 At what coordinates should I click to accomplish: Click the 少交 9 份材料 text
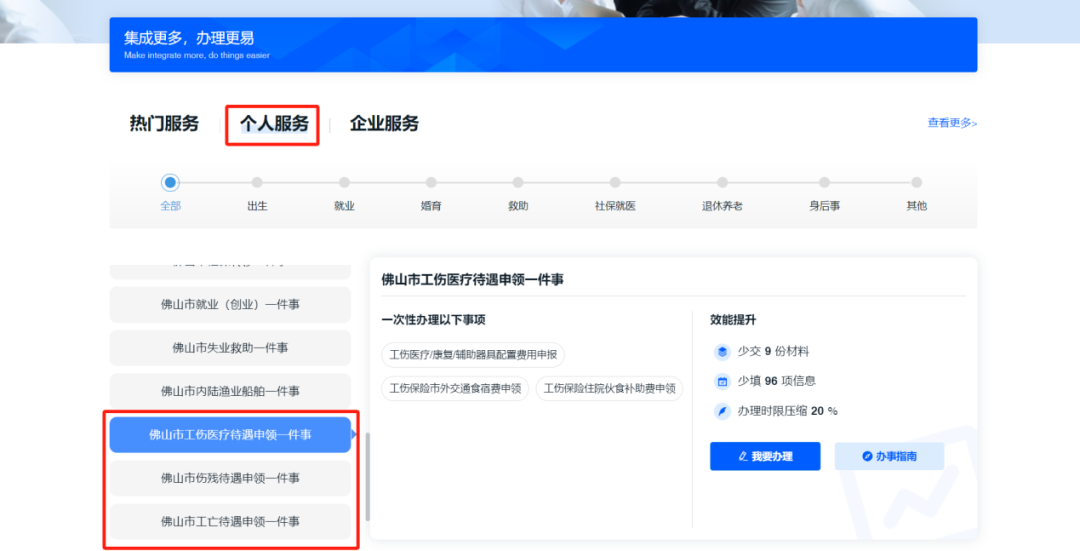[x=773, y=351]
